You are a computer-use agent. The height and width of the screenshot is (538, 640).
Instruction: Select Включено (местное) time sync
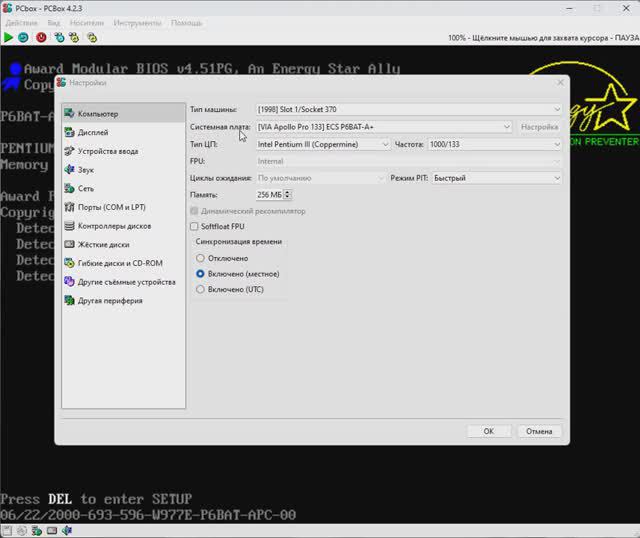click(x=200, y=274)
